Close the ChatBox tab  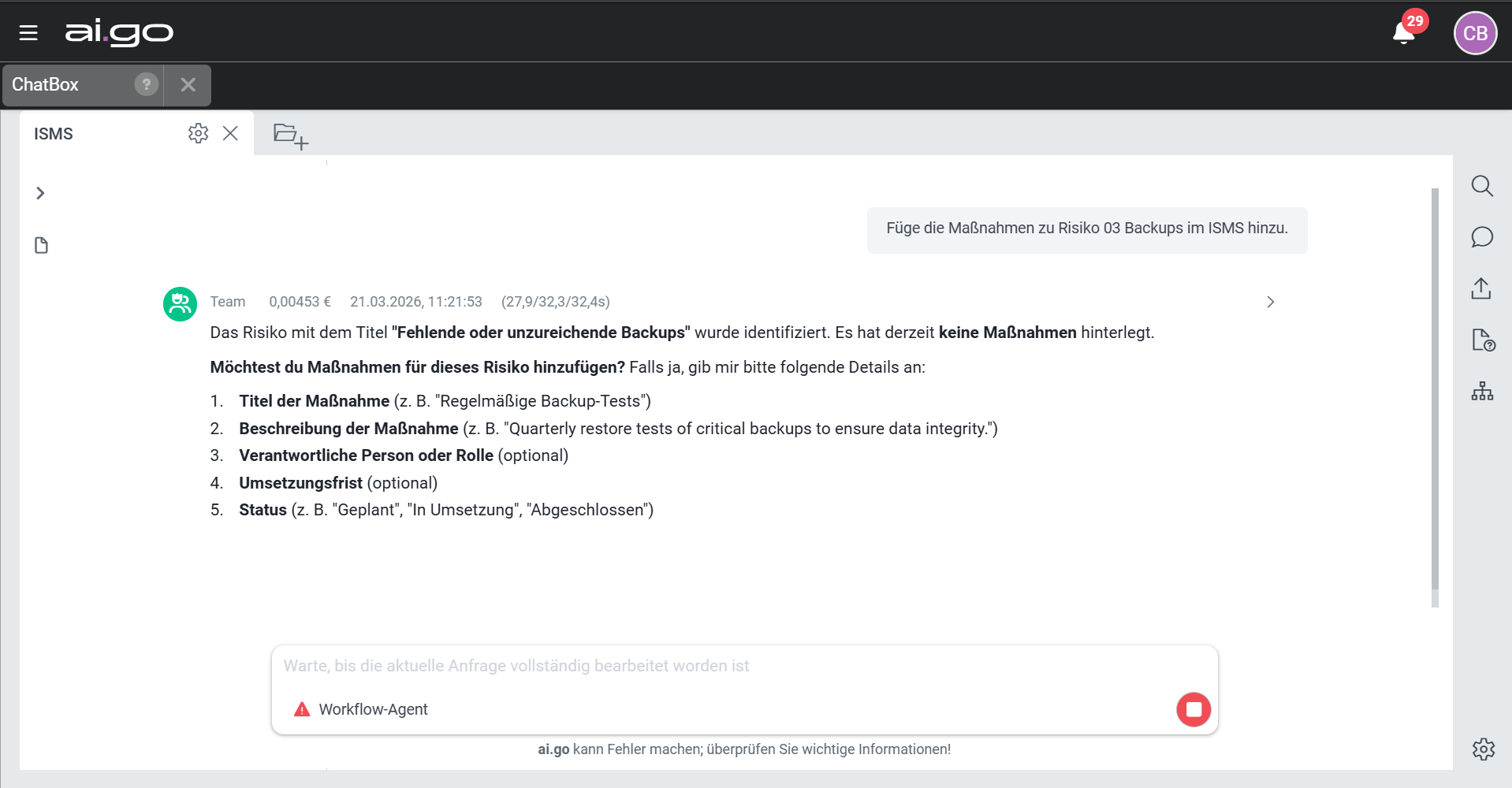(188, 84)
